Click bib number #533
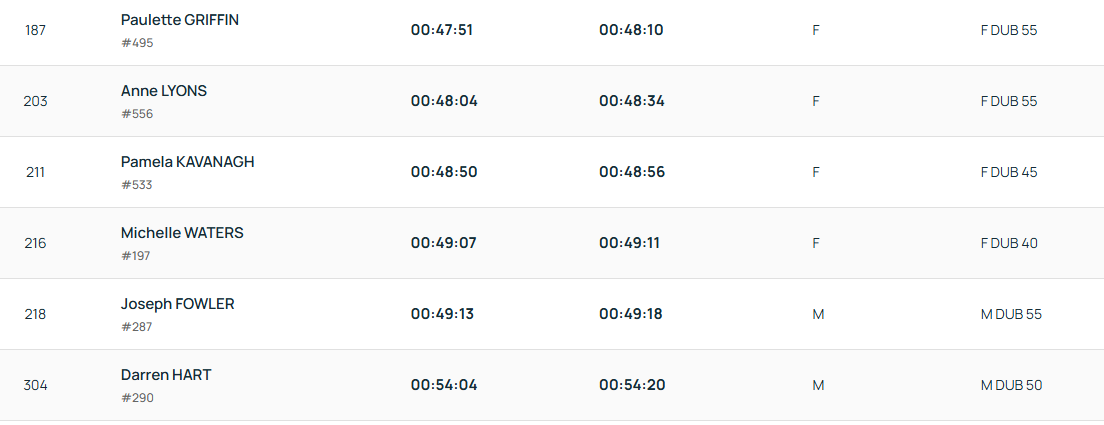The width and height of the screenshot is (1104, 425). [x=137, y=185]
